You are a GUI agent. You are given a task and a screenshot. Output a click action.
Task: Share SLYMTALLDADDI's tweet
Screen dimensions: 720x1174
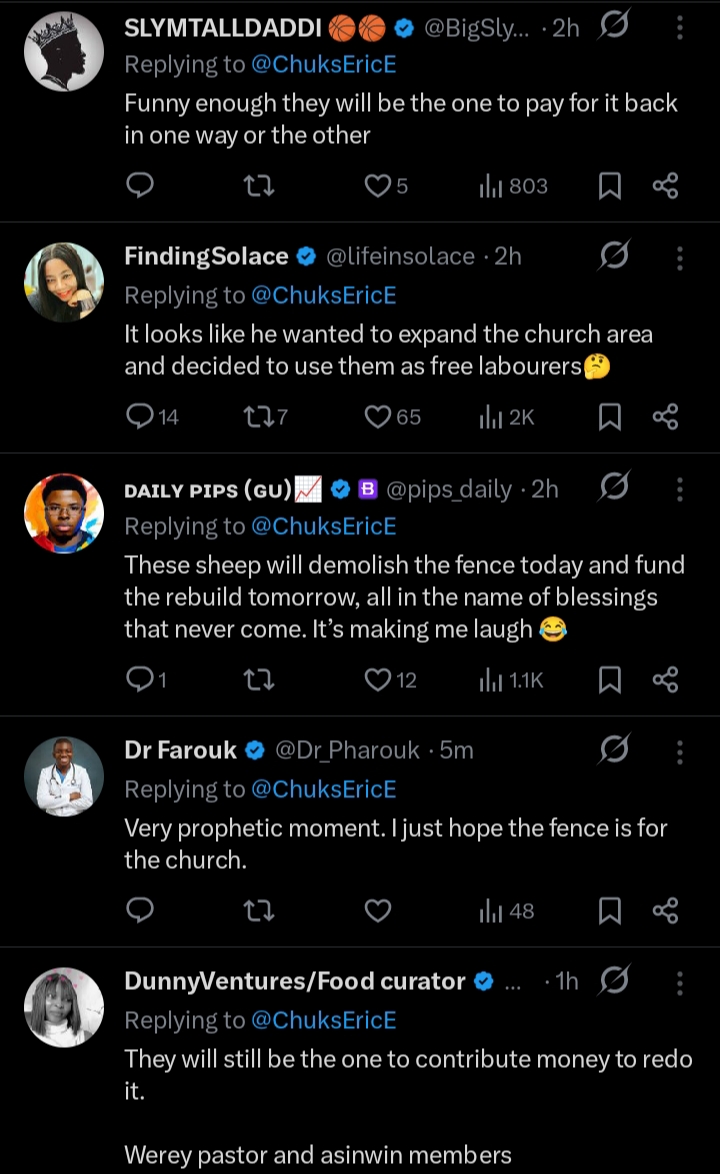pos(665,186)
